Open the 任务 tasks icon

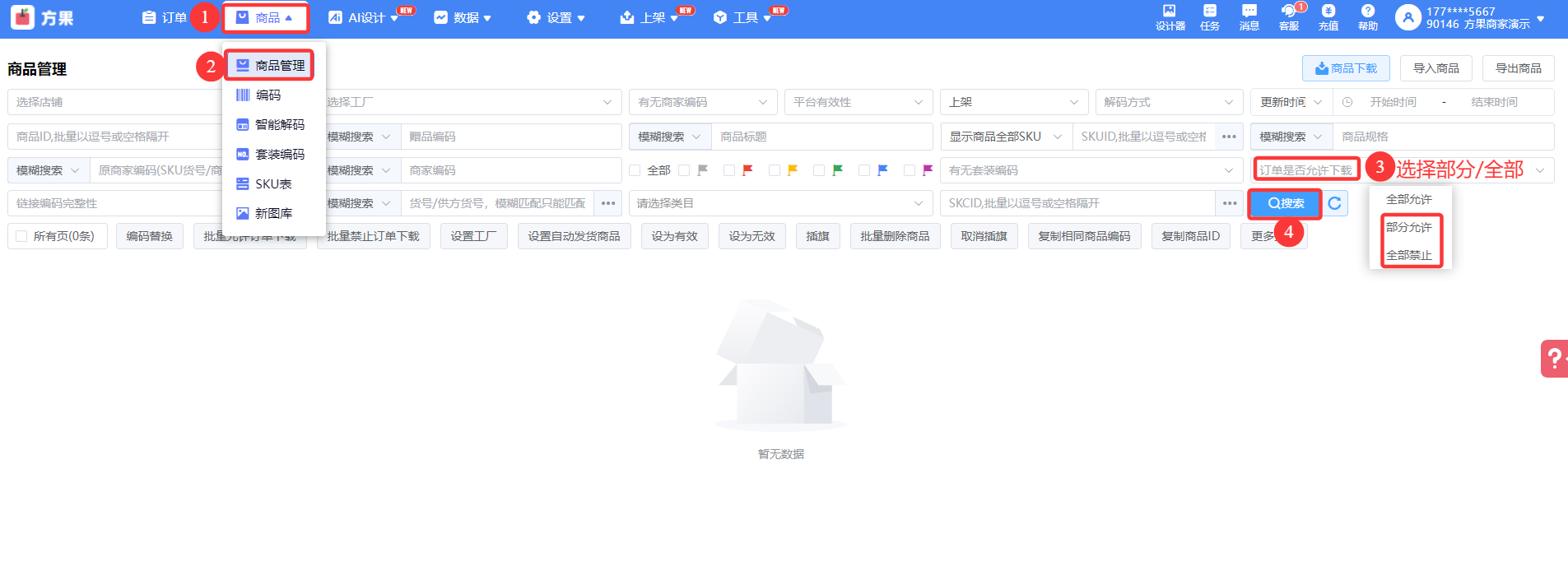point(1209,16)
